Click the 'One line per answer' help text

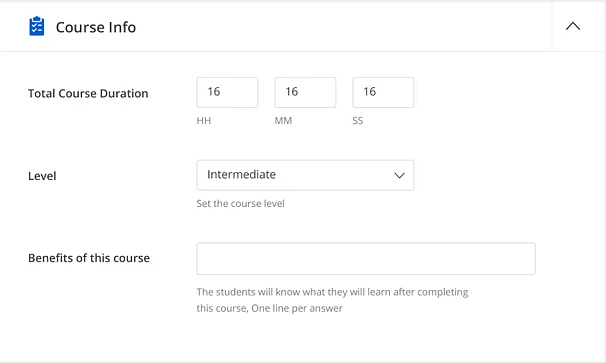click(297, 308)
